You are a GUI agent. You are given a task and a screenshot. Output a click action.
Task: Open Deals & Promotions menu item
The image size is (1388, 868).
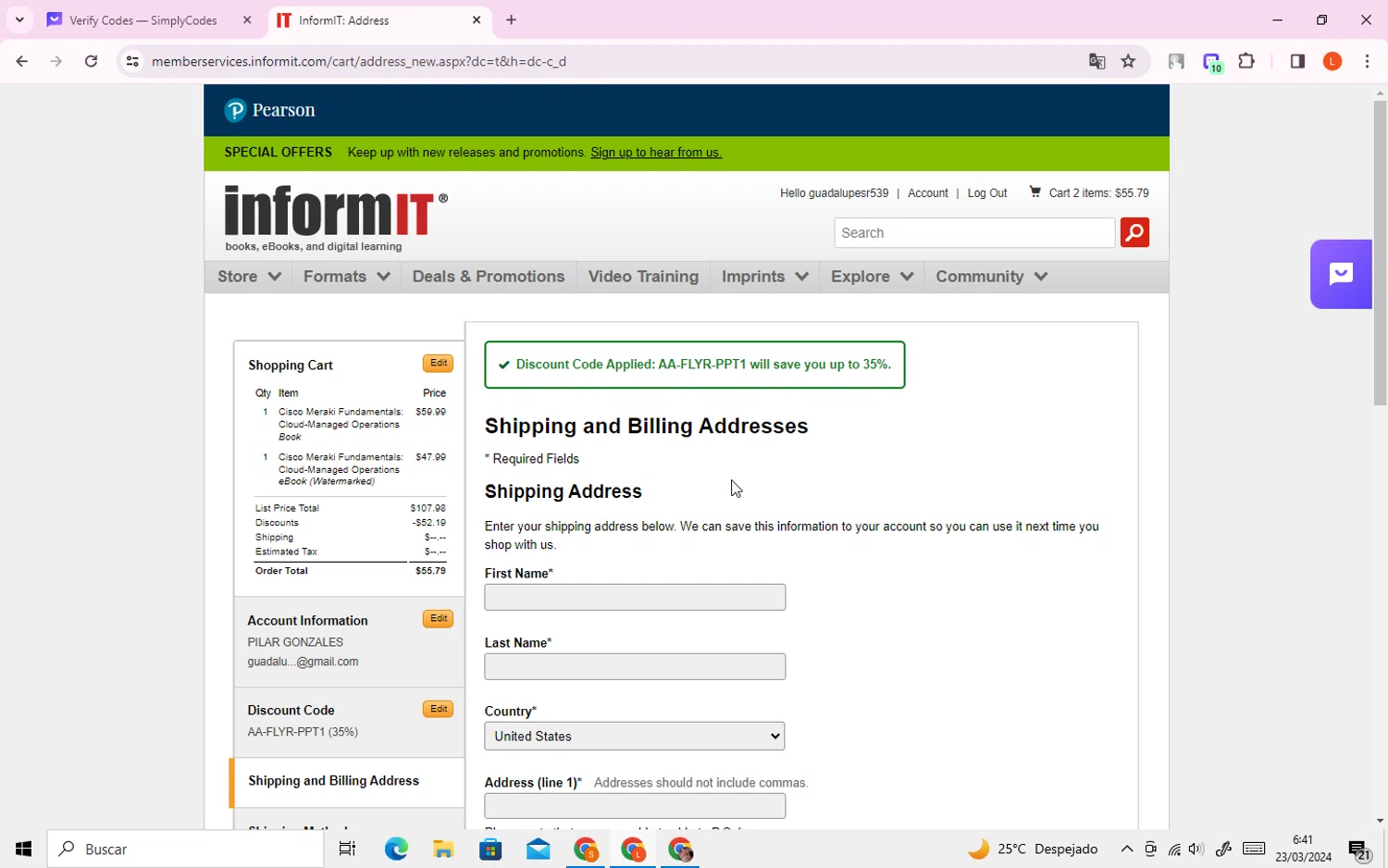click(x=489, y=277)
